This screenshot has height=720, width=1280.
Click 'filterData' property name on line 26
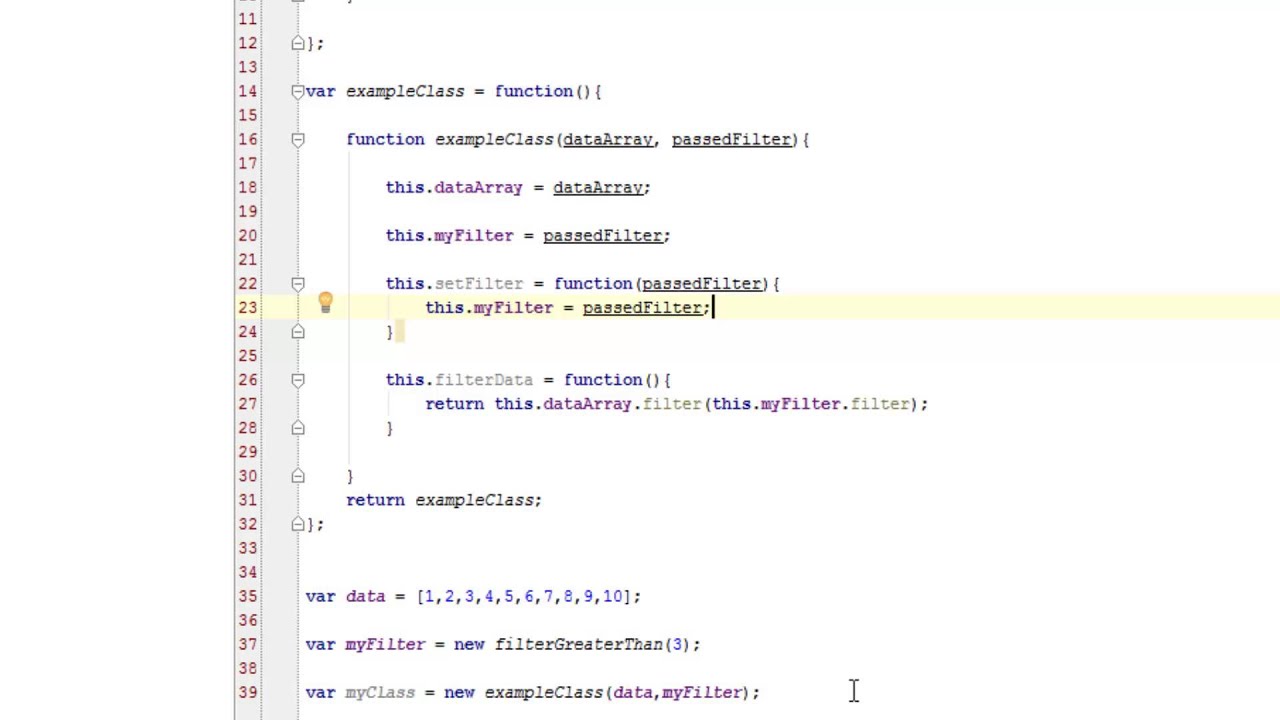(x=483, y=379)
